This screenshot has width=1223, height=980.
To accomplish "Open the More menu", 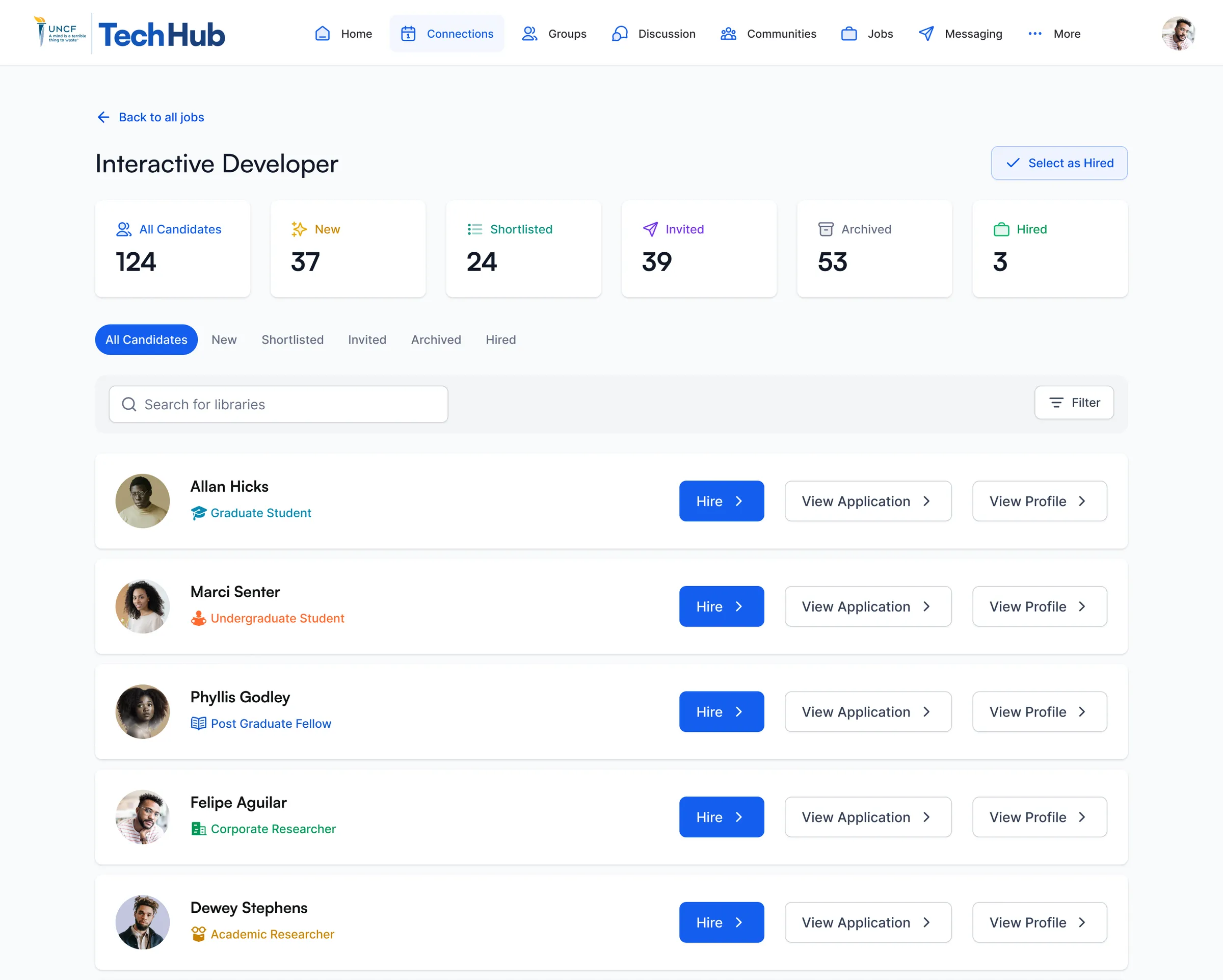I will click(x=1054, y=34).
